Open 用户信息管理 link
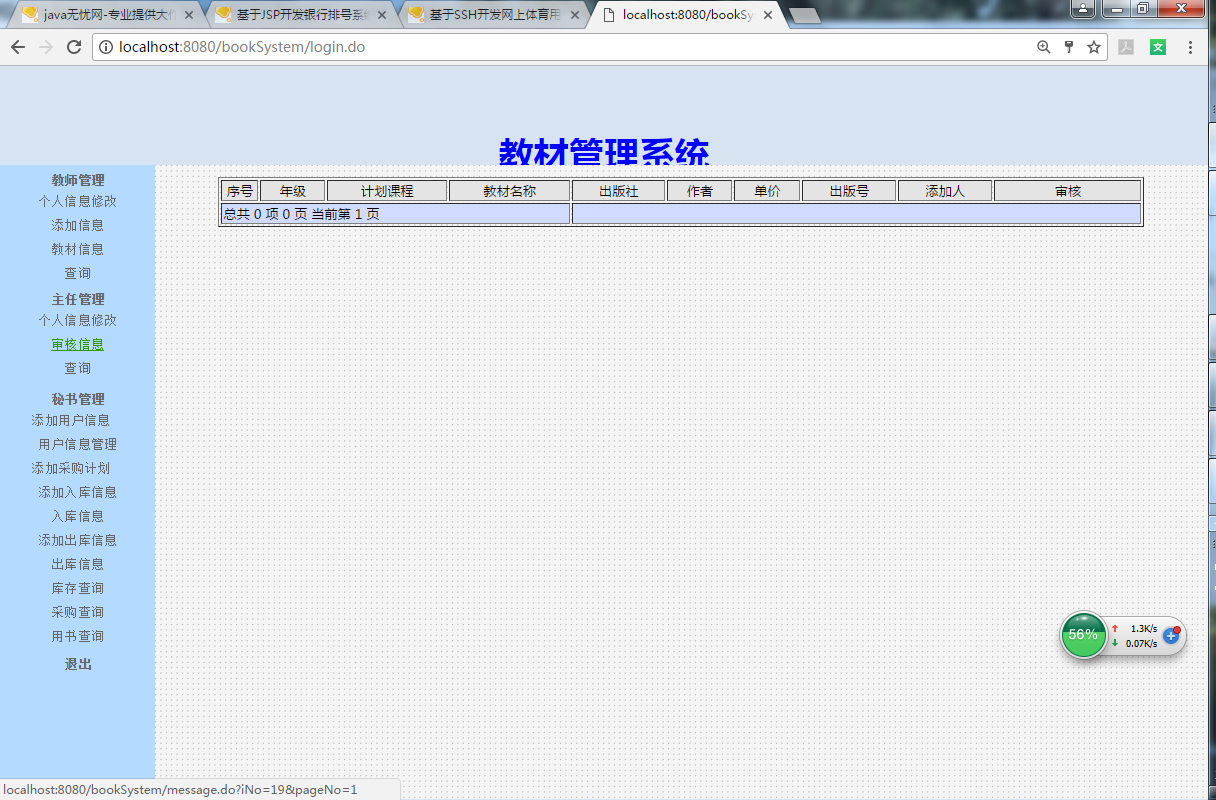Image resolution: width=1216 pixels, height=800 pixels. [x=78, y=444]
